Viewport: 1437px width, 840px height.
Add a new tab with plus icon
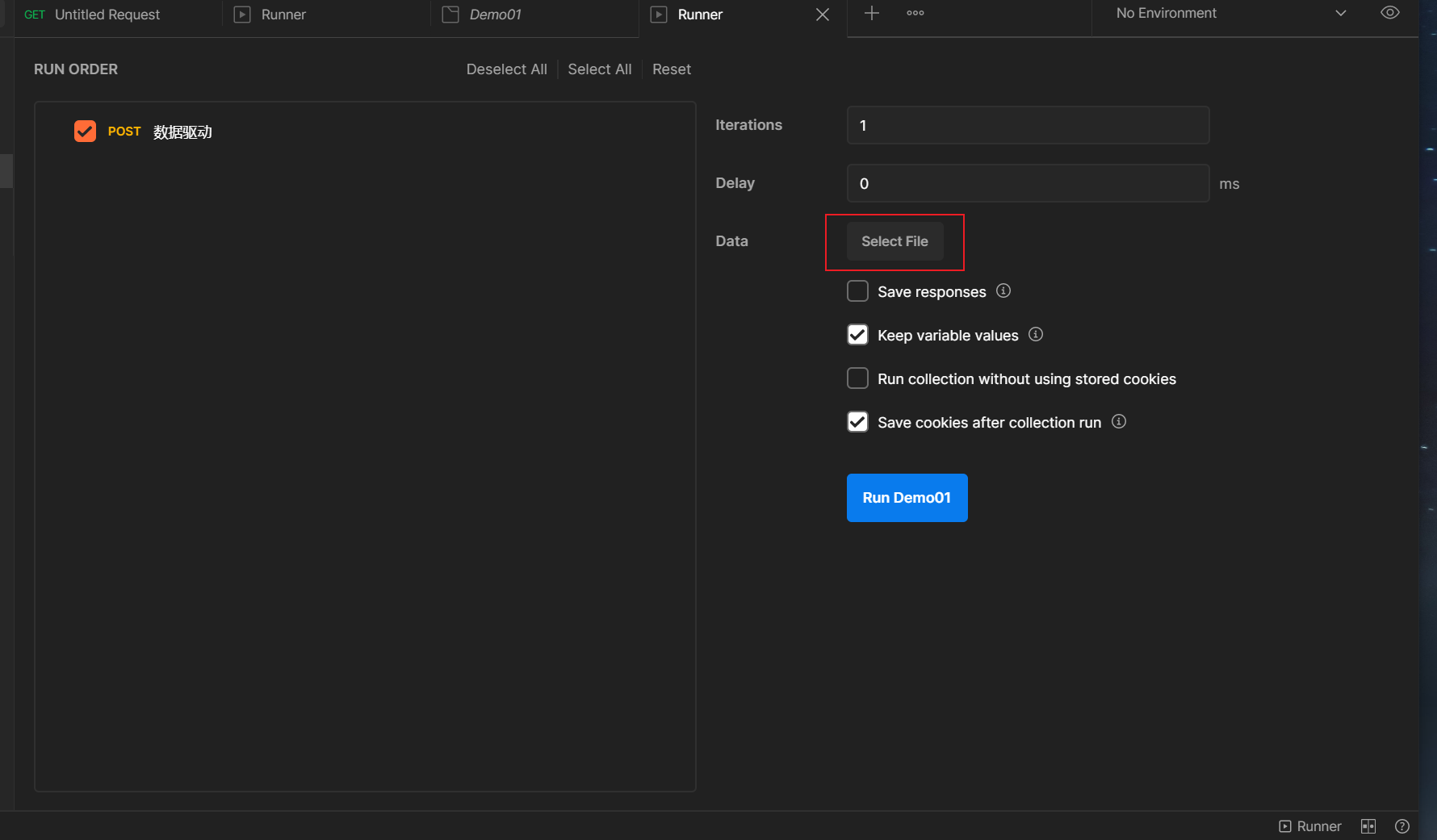[x=872, y=13]
